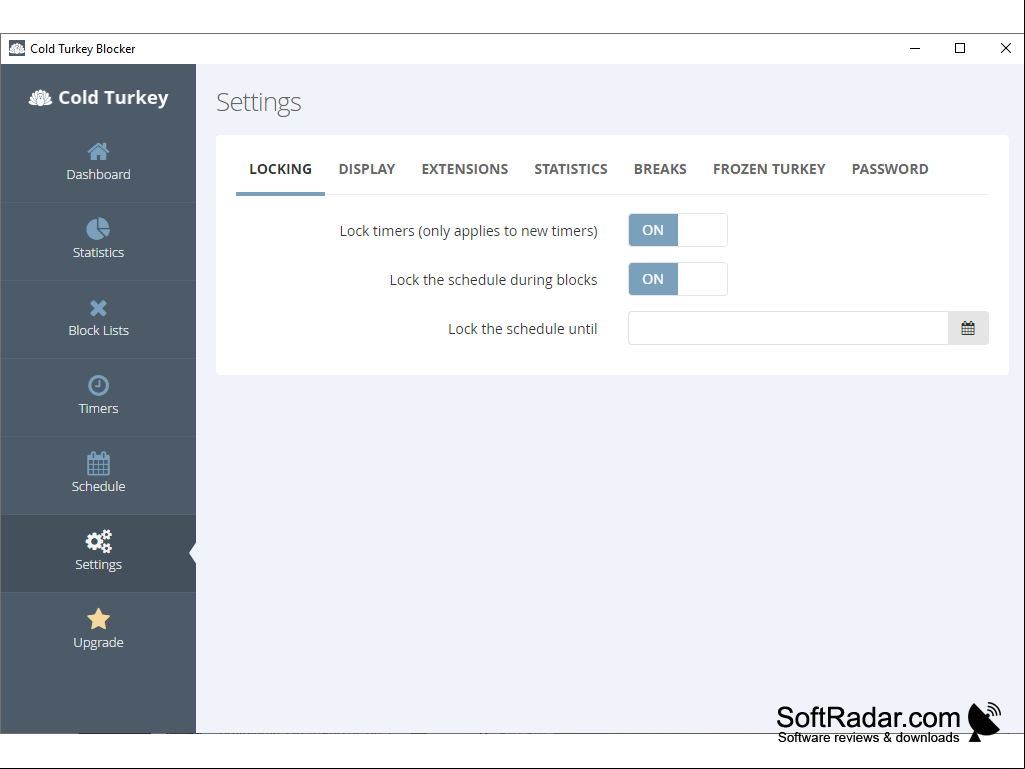Minimize the Cold Turkey Blocker window
Image resolution: width=1025 pixels, height=769 pixels.
[915, 48]
